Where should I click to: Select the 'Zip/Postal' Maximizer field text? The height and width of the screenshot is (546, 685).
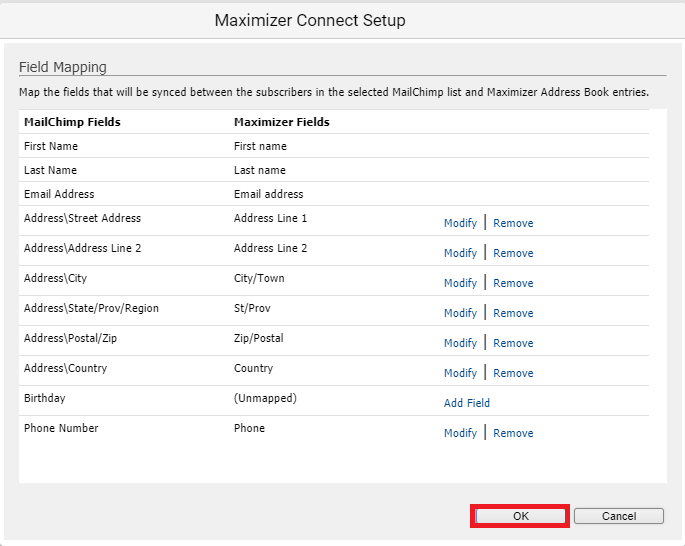point(259,338)
